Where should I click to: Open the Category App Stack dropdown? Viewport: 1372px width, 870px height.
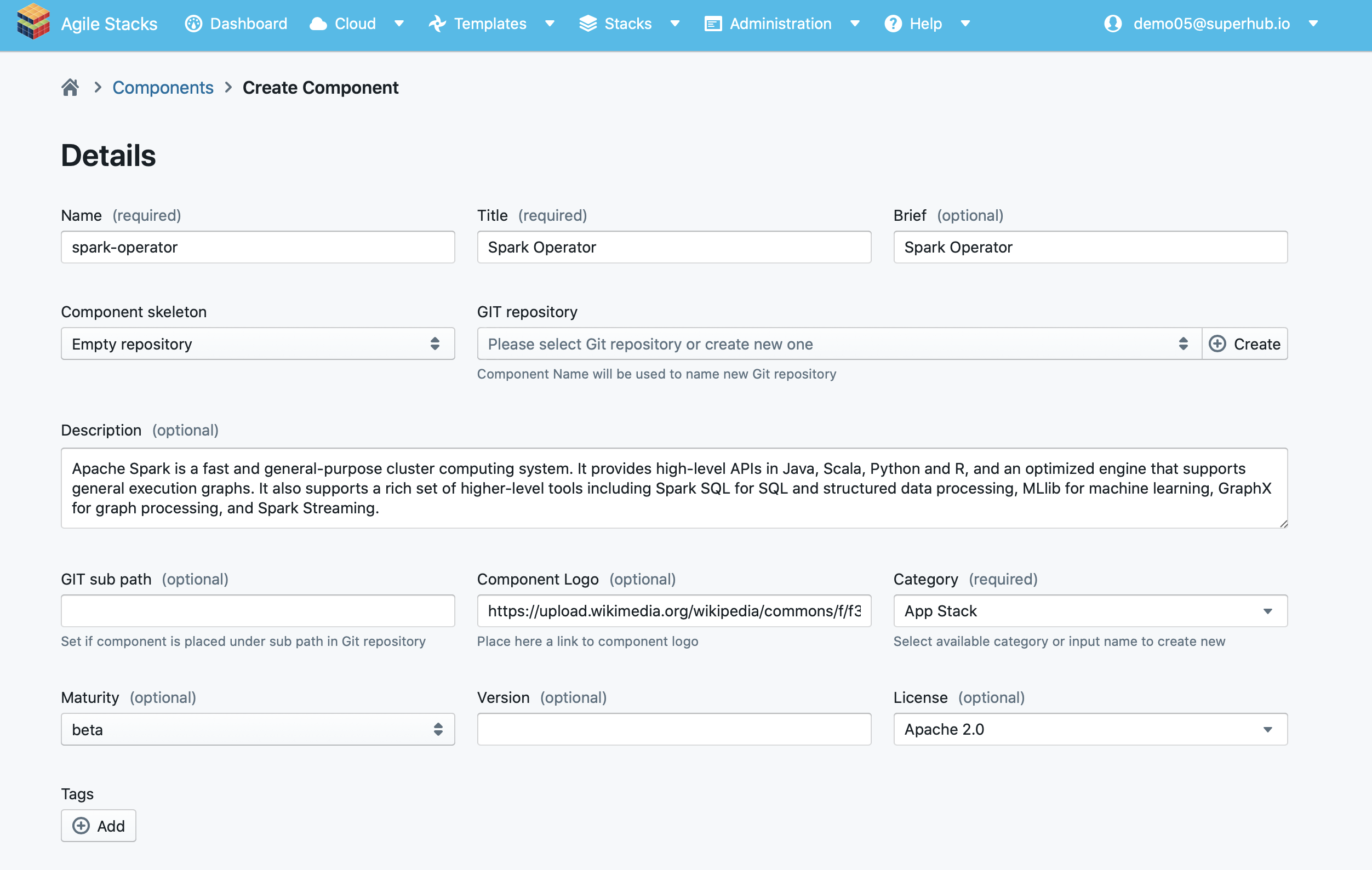[x=1090, y=611]
